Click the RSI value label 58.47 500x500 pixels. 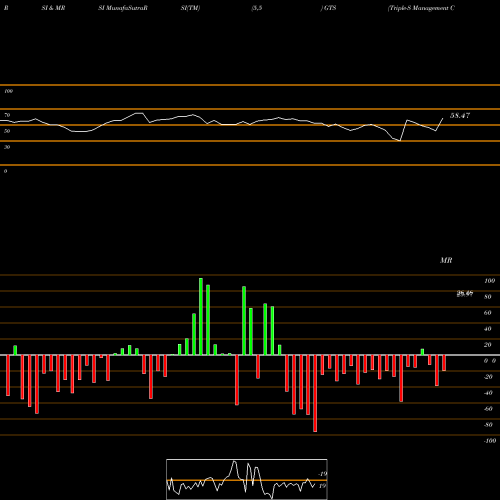point(460,116)
